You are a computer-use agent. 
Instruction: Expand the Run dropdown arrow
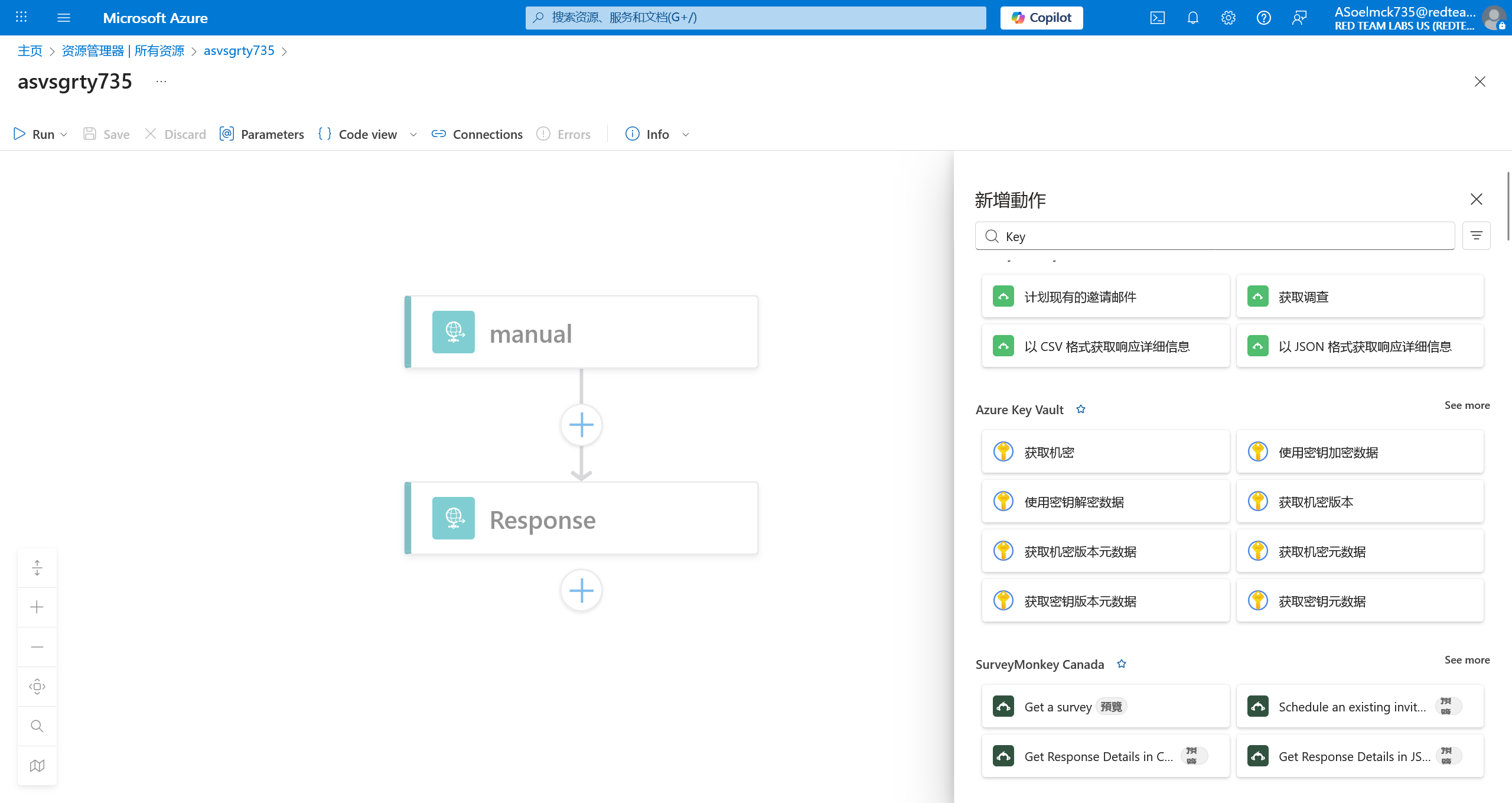(64, 135)
